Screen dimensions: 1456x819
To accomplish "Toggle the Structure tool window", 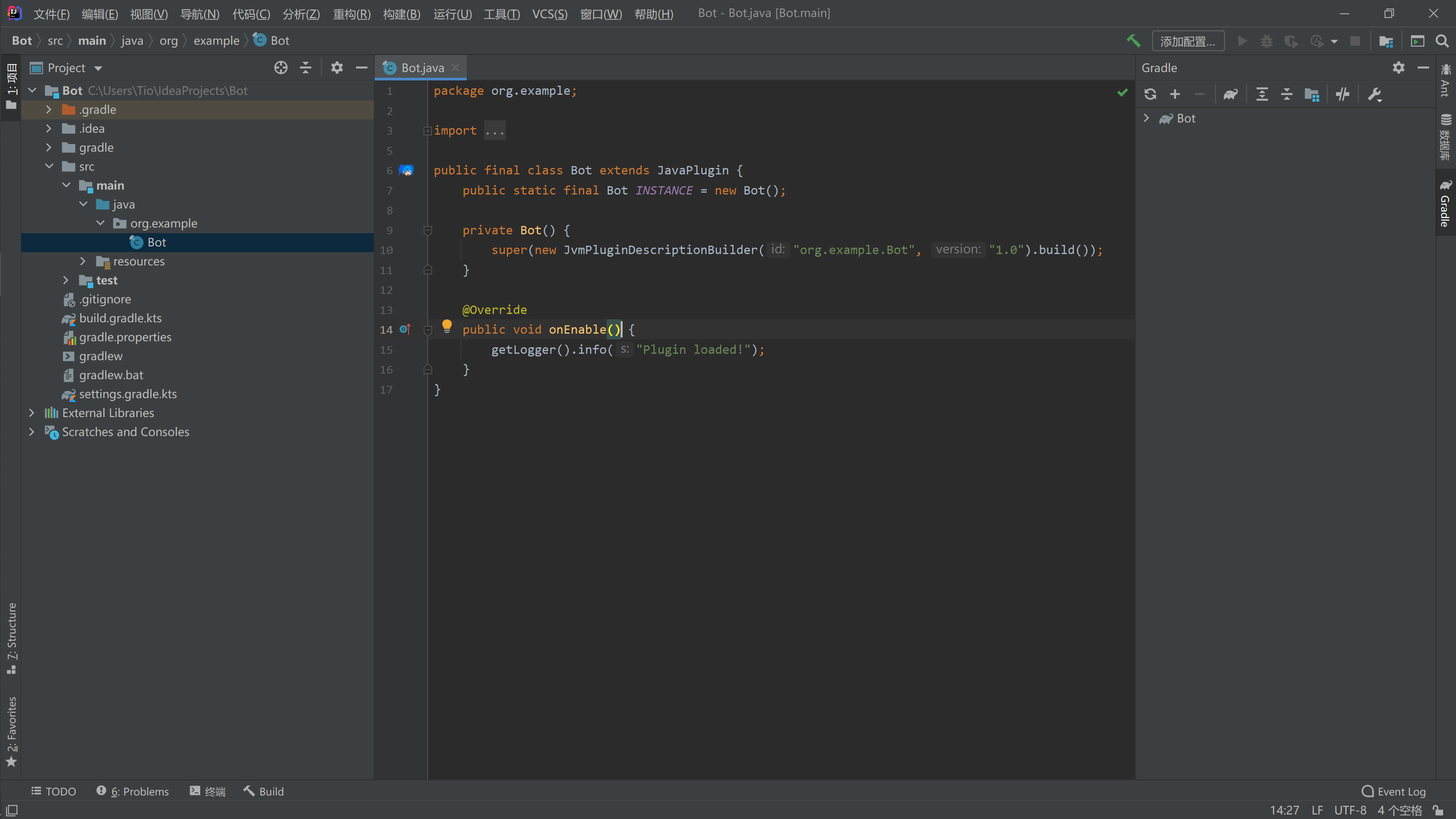I will 11,639.
